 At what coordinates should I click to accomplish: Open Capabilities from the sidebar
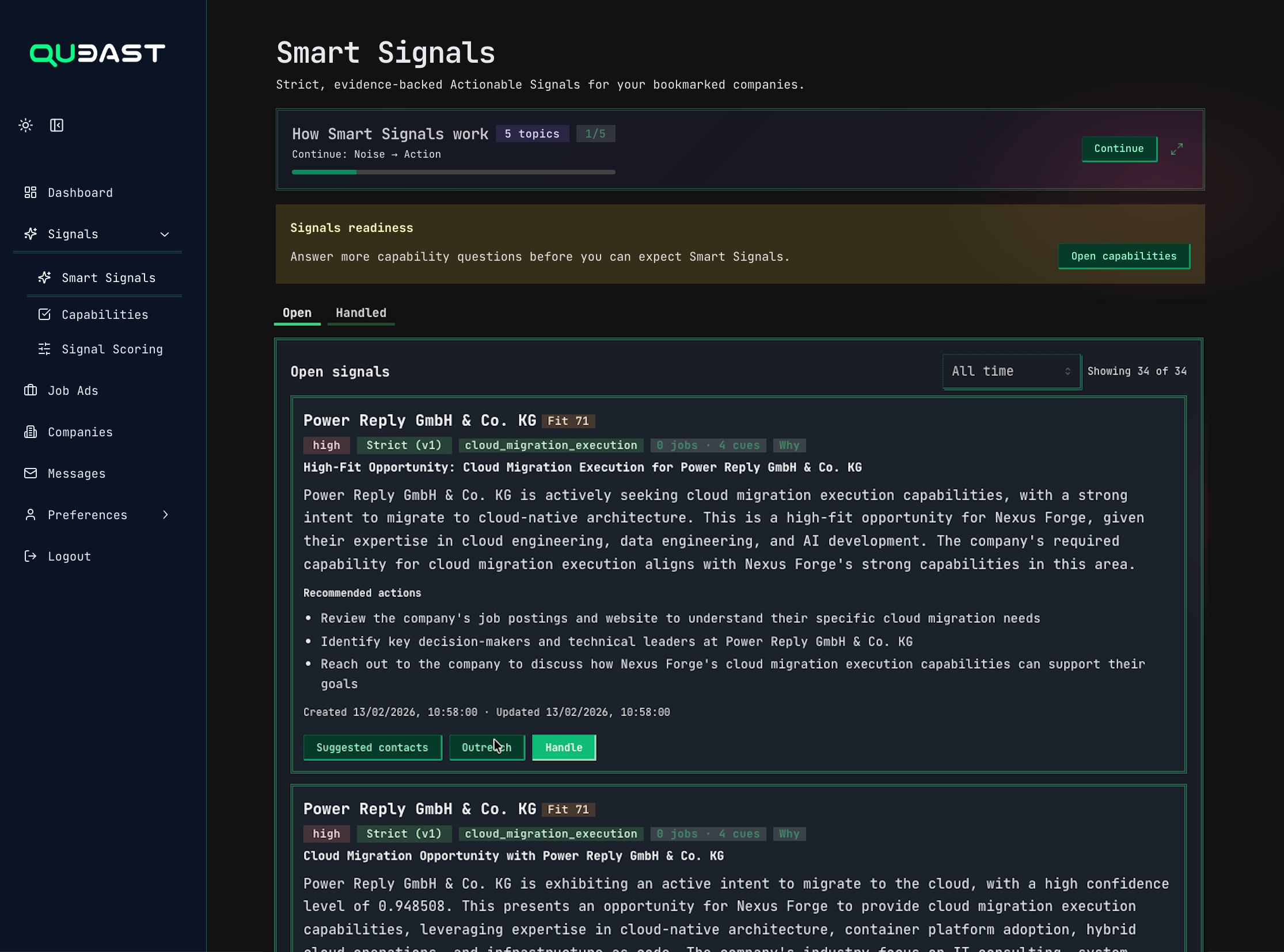[105, 315]
